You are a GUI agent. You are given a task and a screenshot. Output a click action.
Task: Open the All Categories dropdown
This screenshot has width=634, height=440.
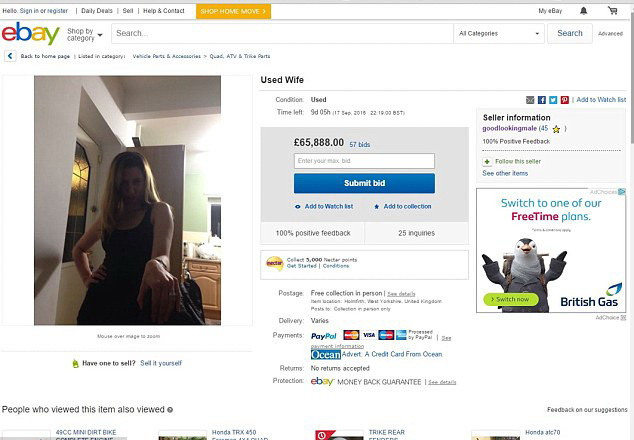coord(498,33)
